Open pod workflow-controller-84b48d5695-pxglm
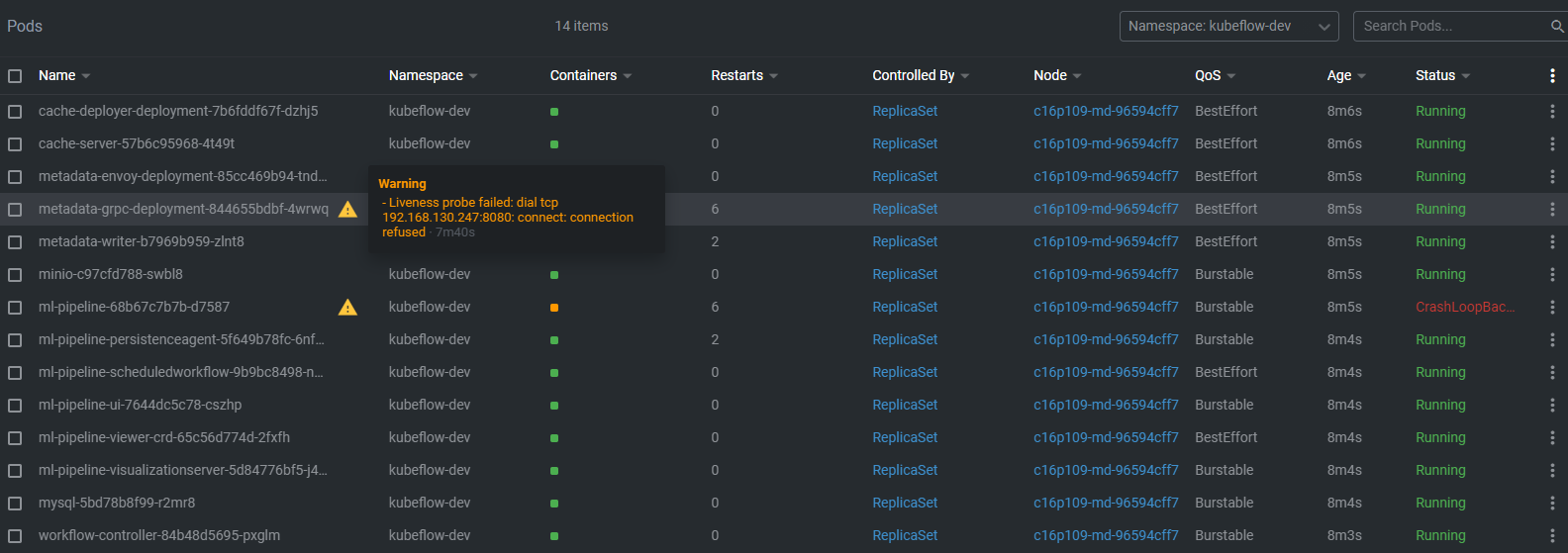Image resolution: width=1568 pixels, height=553 pixels. tap(159, 536)
